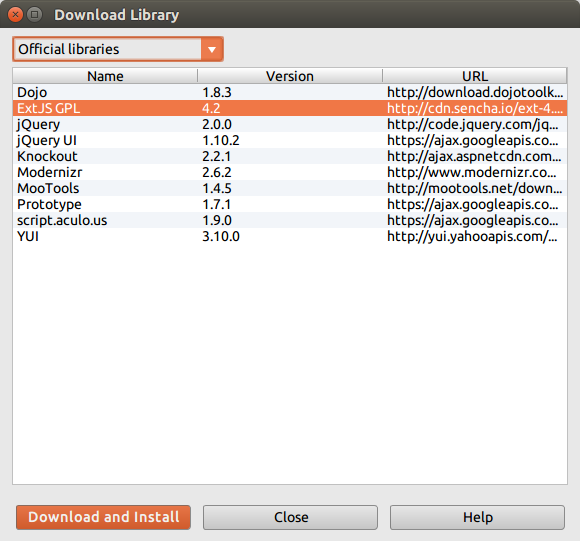
Task: Select the script.aculo.us library row
Action: click(290, 220)
